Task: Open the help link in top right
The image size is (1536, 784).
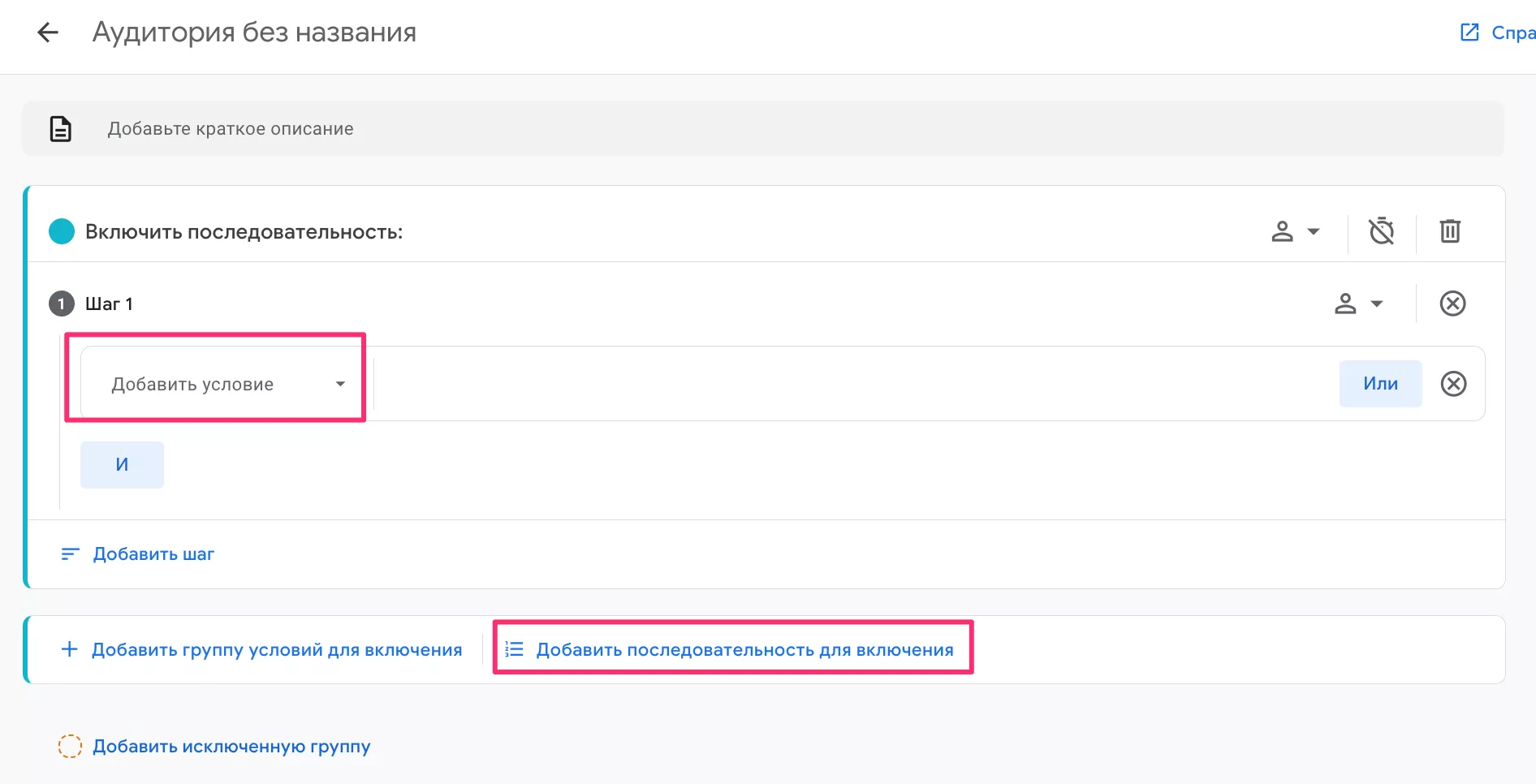Action: pos(1498,32)
